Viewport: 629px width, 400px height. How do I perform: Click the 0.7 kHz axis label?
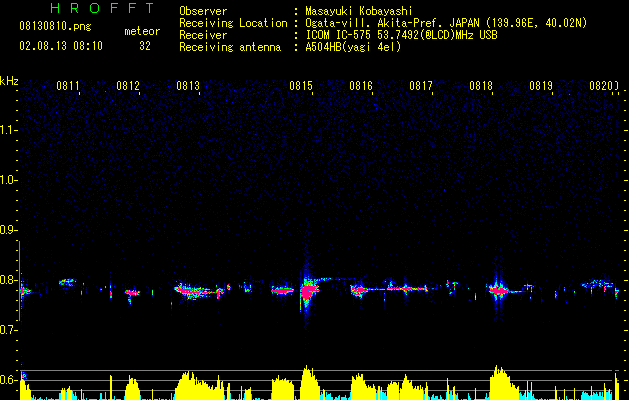8,330
